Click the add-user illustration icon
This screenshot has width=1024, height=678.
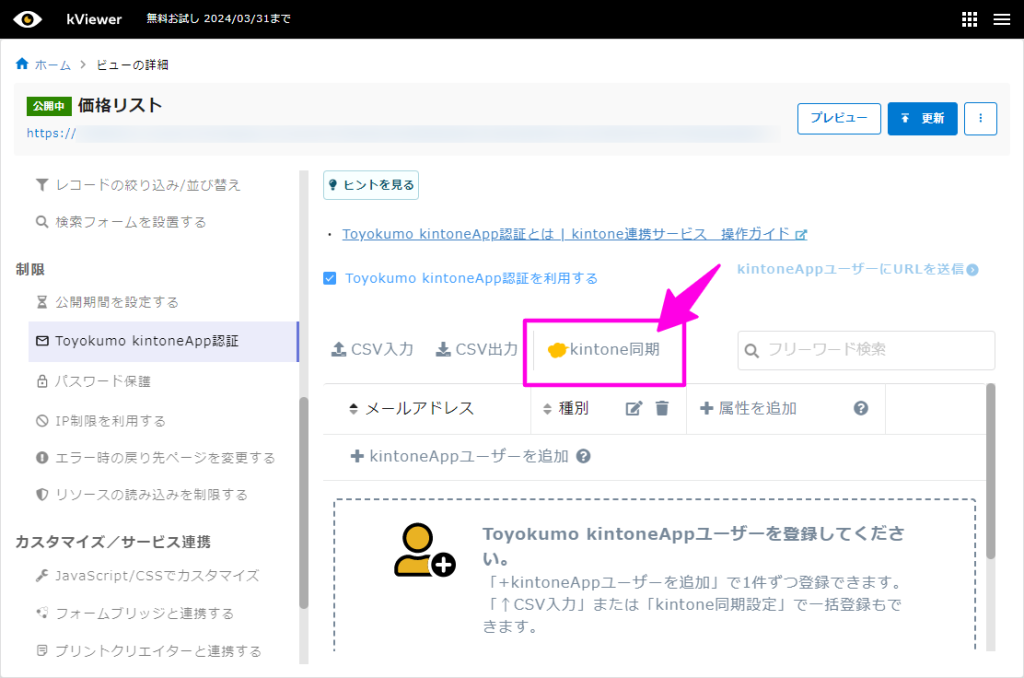(424, 550)
